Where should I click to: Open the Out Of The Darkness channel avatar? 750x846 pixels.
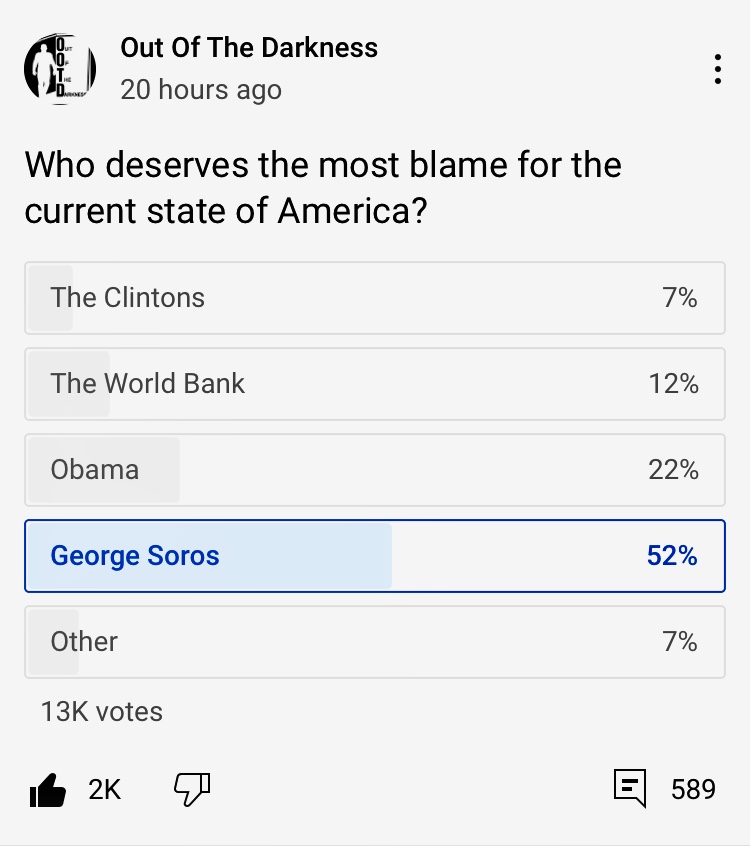[60, 68]
